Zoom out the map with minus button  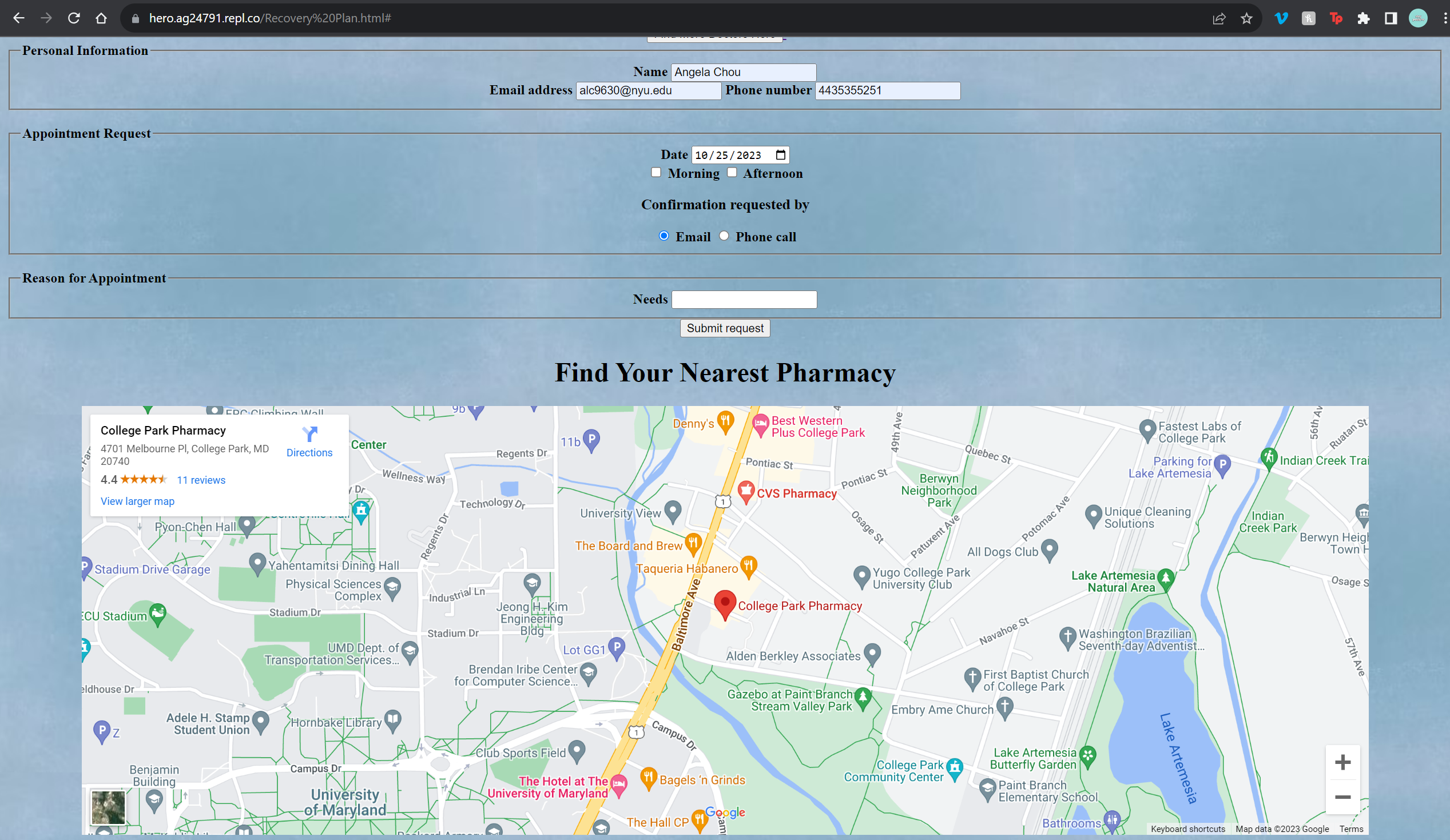1342,797
